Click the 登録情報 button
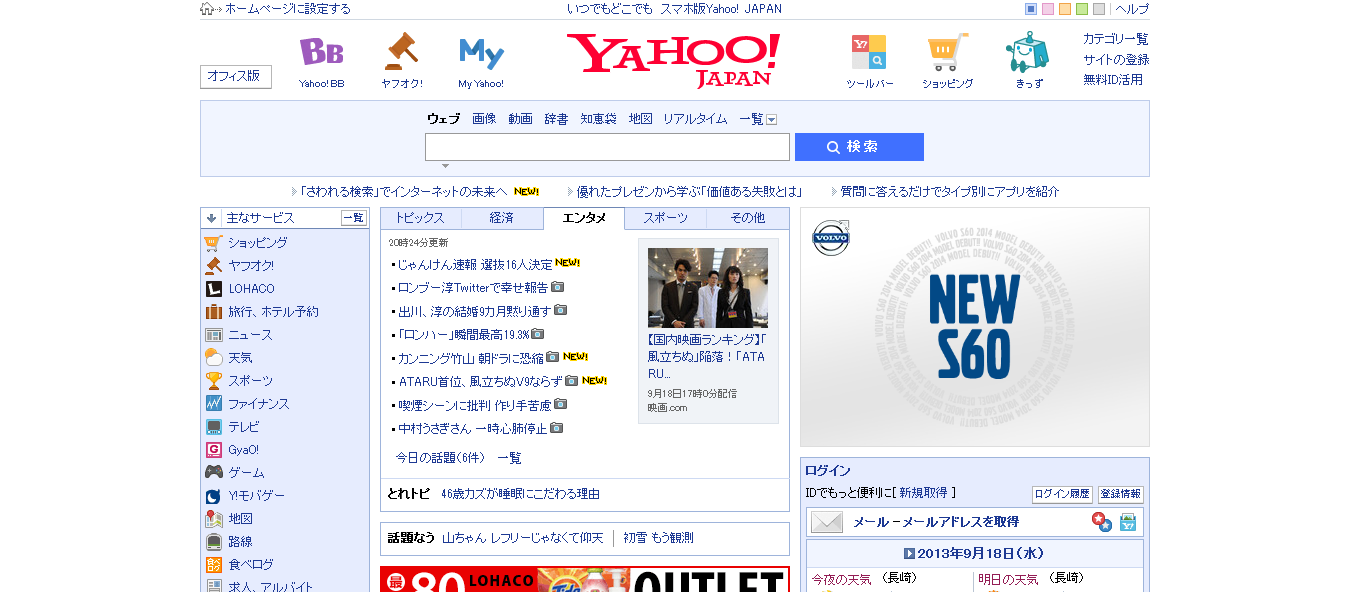Image resolution: width=1349 pixels, height=592 pixels. click(x=1121, y=494)
